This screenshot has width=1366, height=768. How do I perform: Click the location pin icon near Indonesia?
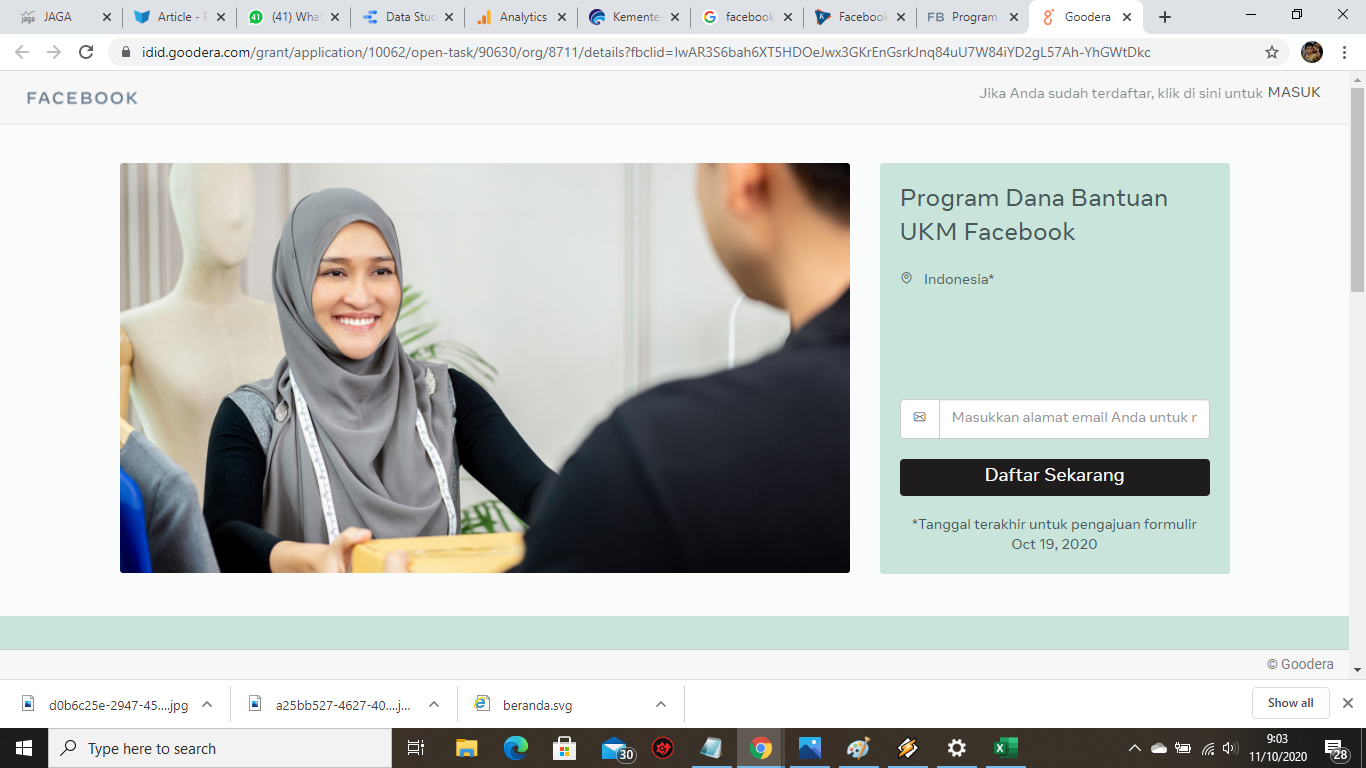coord(907,278)
